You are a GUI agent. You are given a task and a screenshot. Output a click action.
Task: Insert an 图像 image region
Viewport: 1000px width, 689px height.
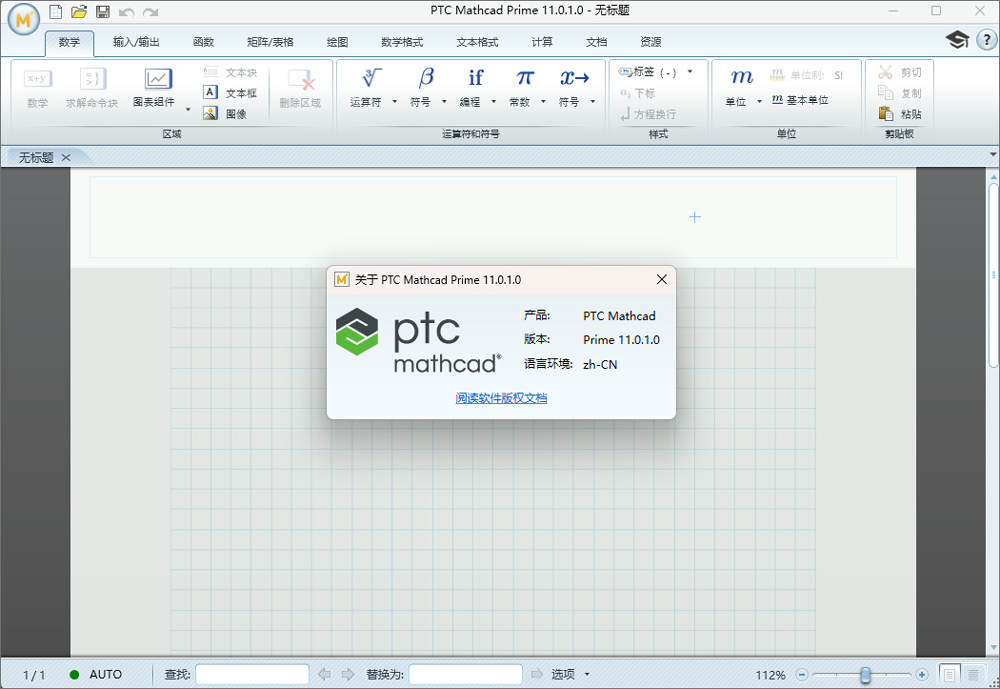[x=225, y=114]
